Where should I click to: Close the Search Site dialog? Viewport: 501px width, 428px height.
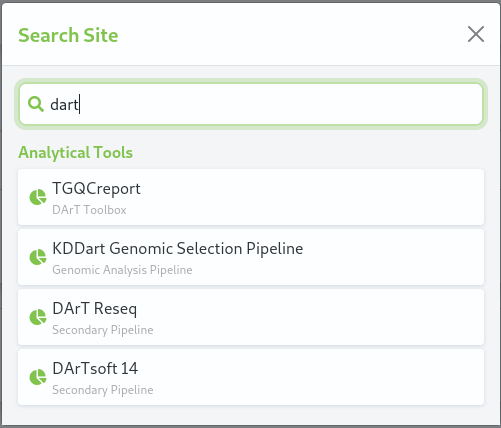coord(476,34)
